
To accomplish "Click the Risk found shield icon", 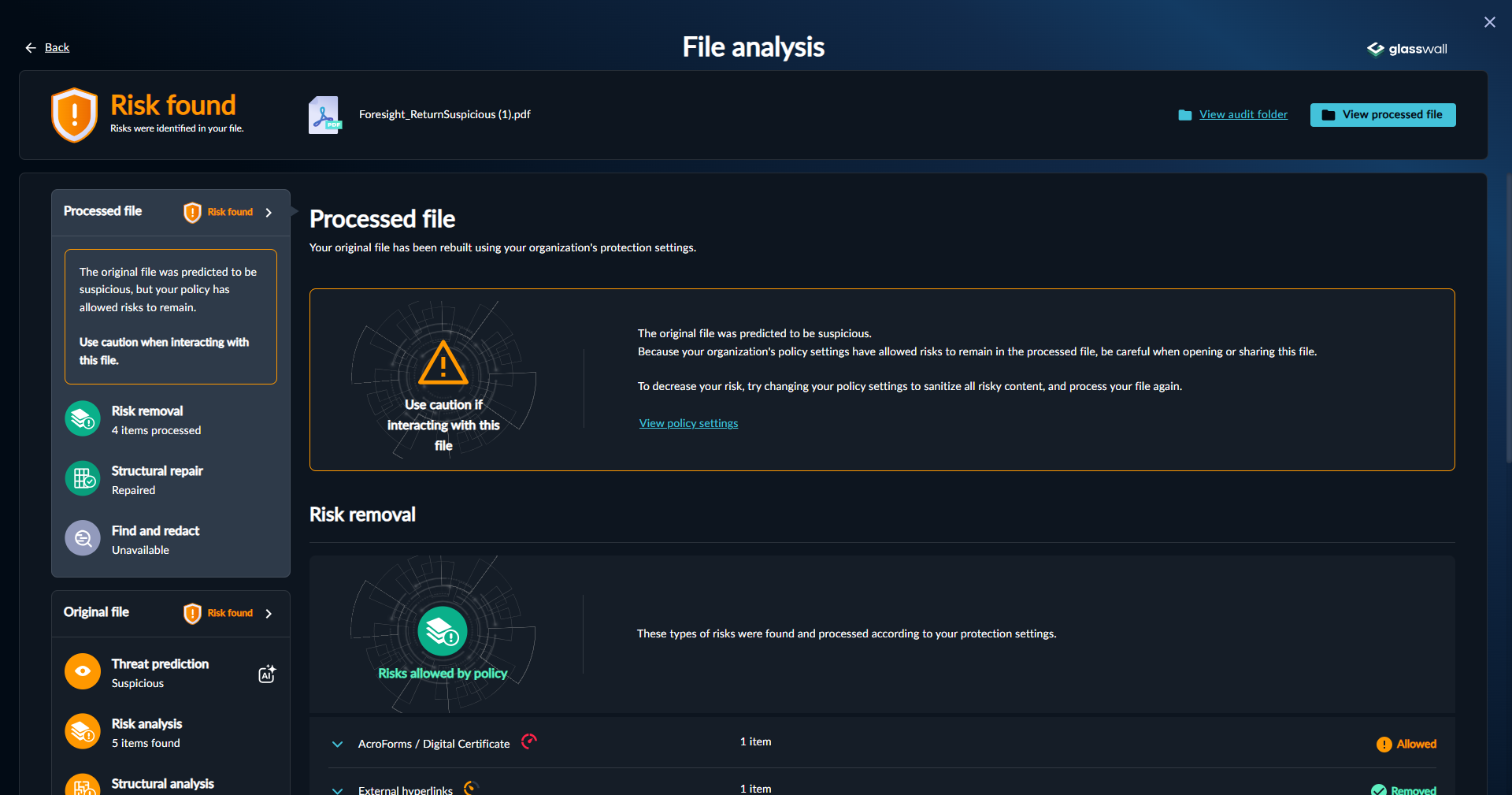I will 74,114.
